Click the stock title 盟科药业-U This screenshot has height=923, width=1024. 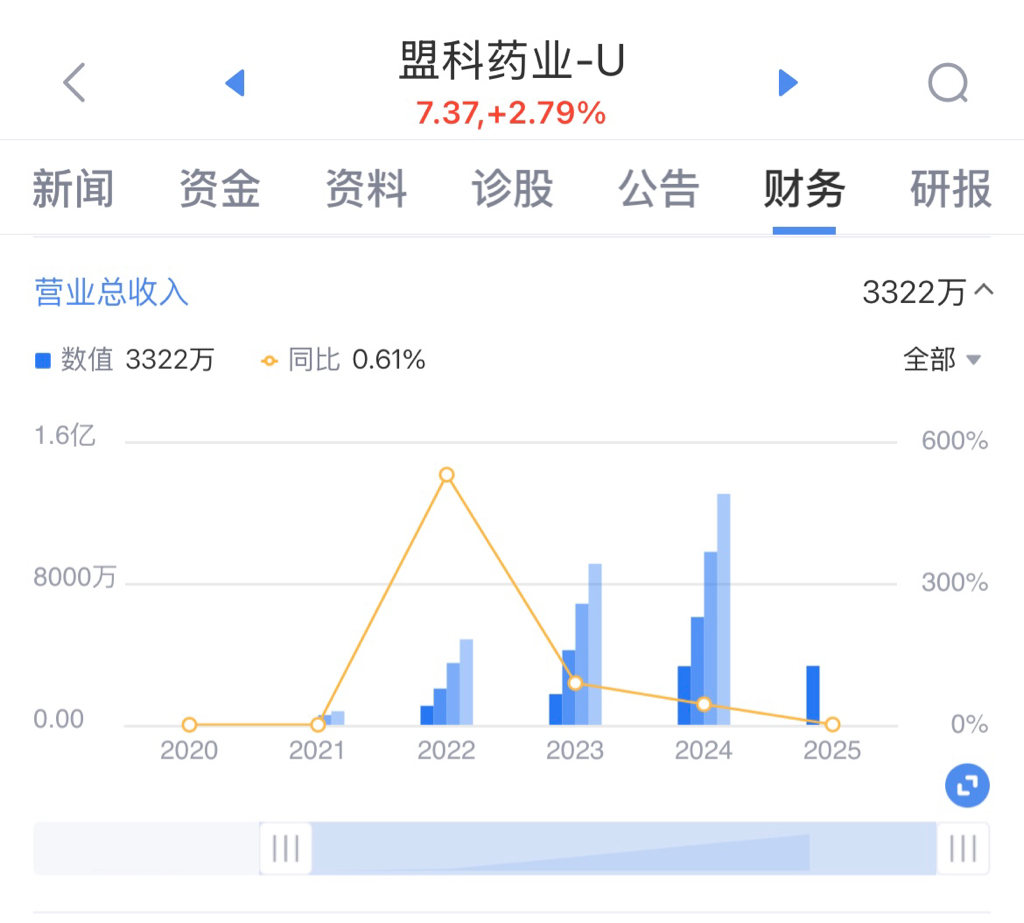[x=512, y=60]
